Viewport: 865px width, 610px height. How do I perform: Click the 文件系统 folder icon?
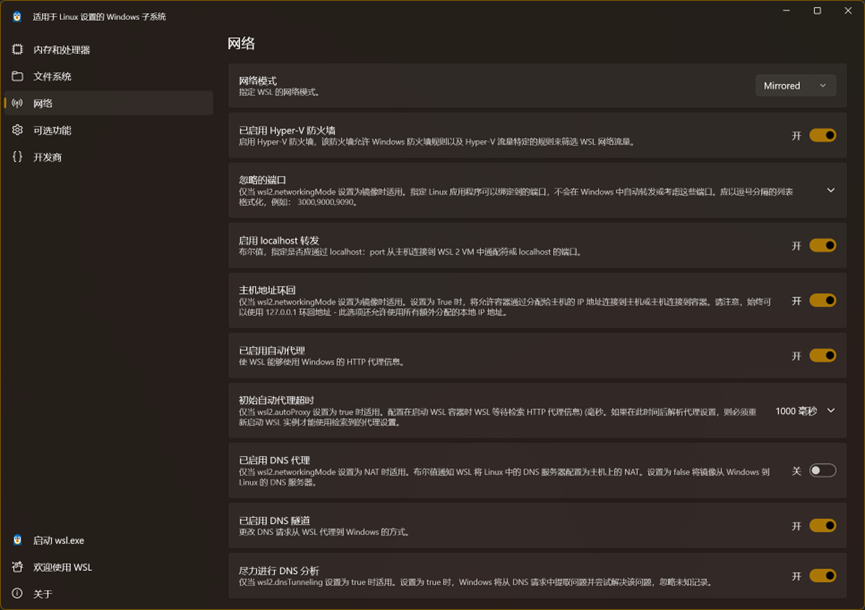point(16,75)
